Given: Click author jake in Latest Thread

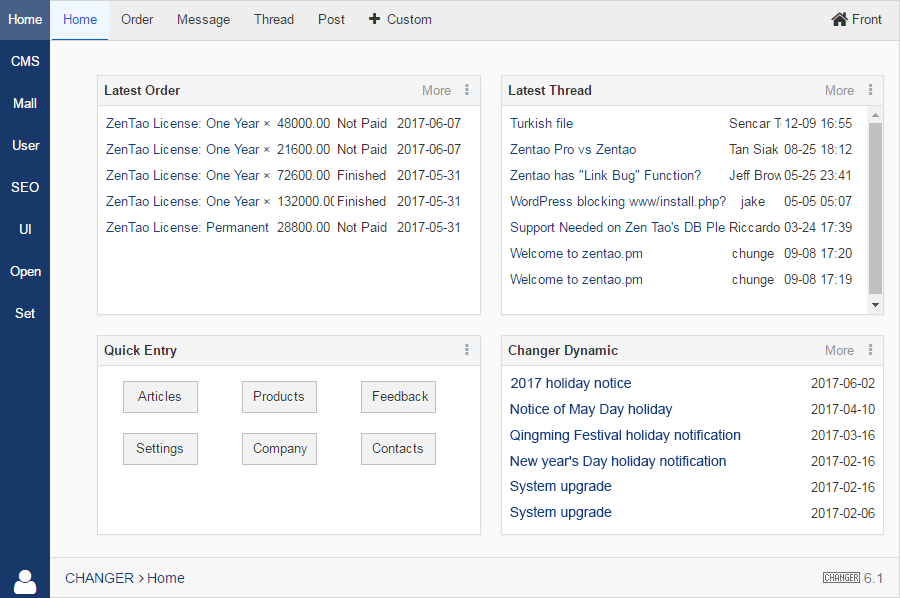Looking at the screenshot, I should click(x=752, y=201).
